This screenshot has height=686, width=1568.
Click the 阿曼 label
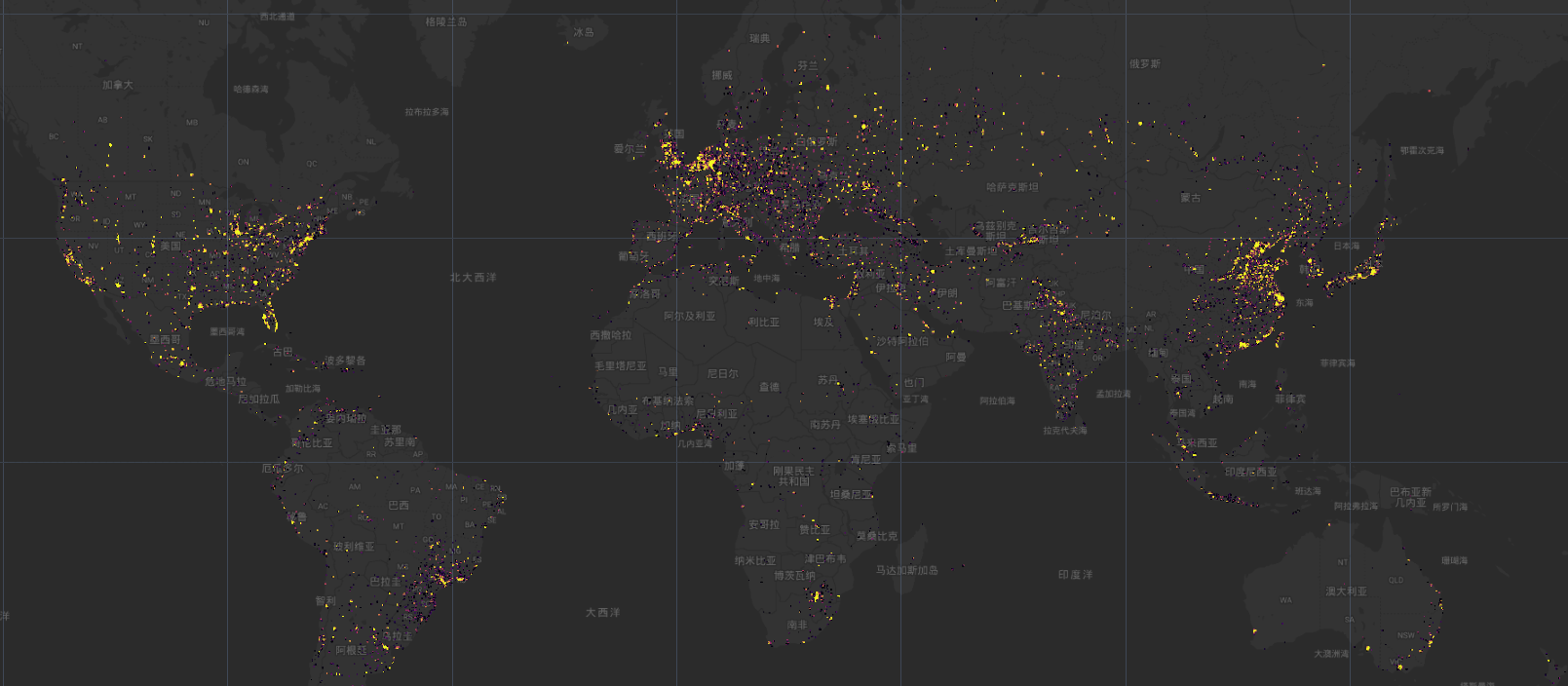pyautogui.click(x=956, y=358)
